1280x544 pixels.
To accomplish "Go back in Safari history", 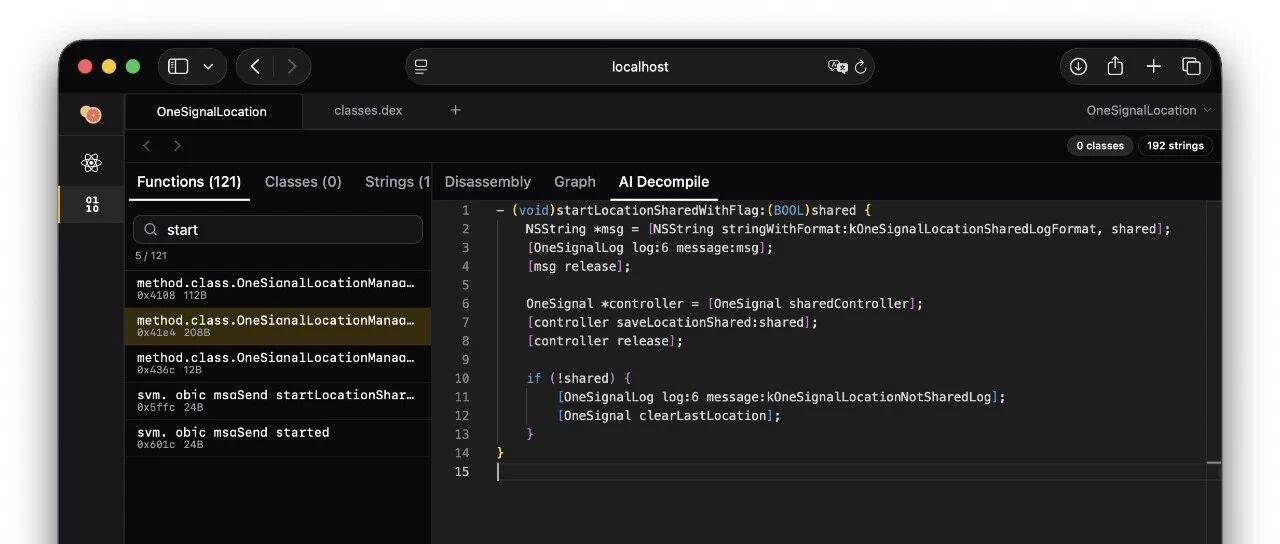I will click(x=255, y=66).
